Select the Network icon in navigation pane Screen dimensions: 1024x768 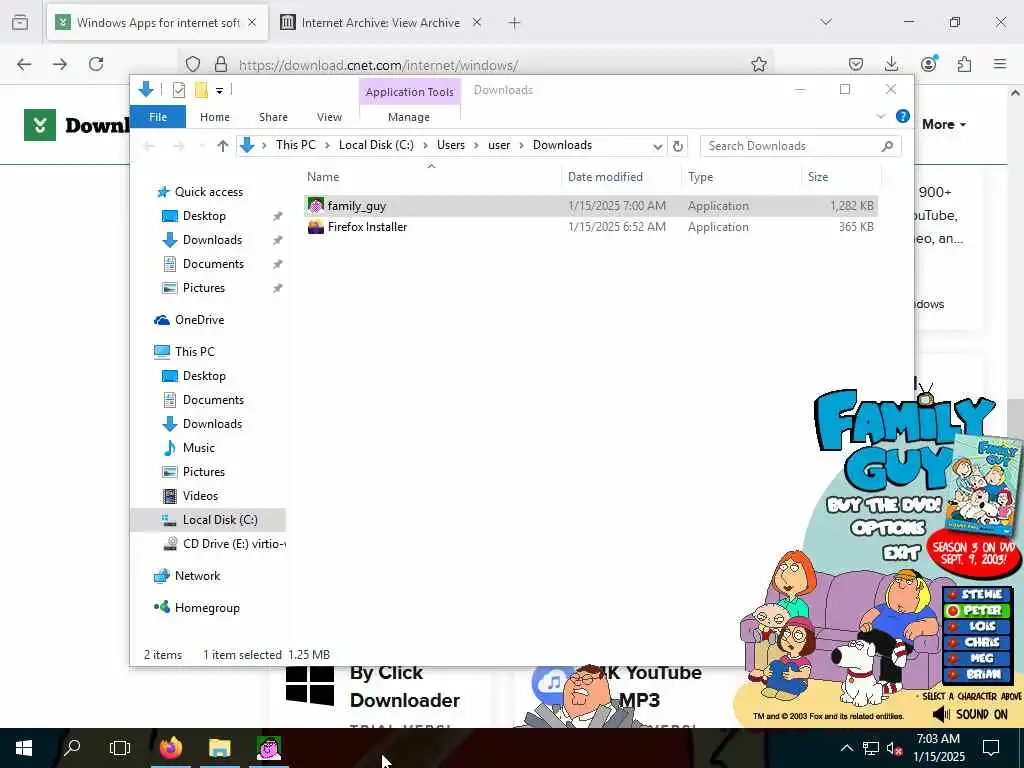162,576
